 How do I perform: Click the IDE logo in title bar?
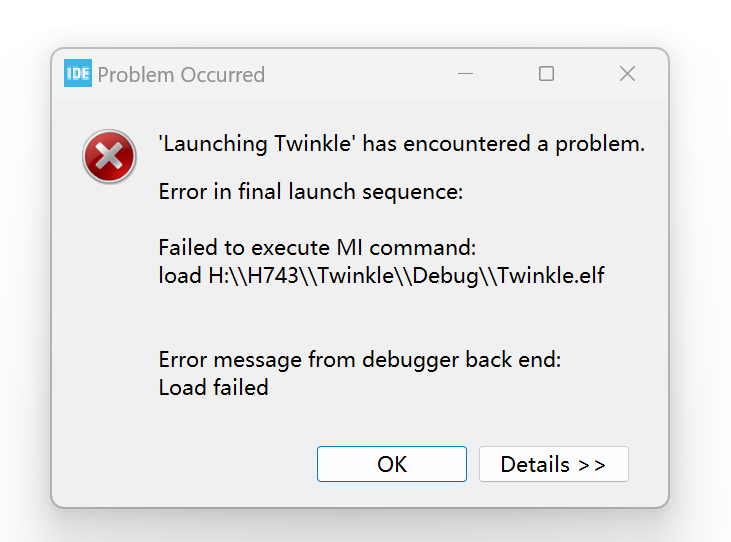click(x=77, y=73)
